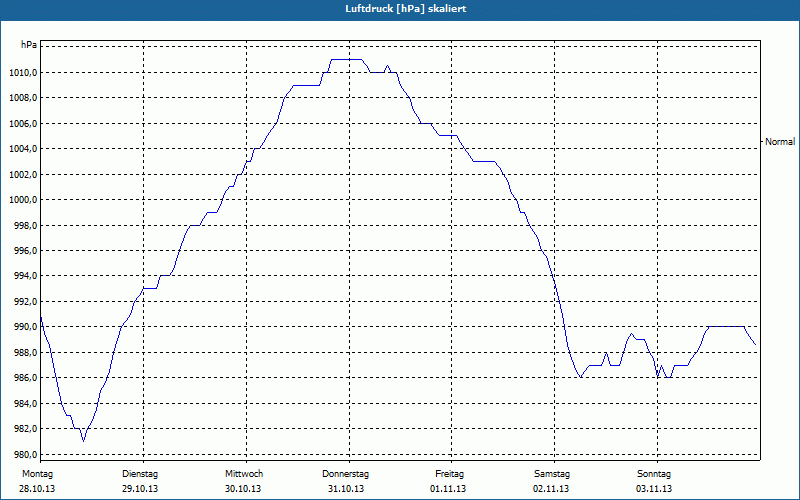This screenshot has height=500, width=800.
Task: Click the 'Donnerstag' day label
Action: [345, 474]
